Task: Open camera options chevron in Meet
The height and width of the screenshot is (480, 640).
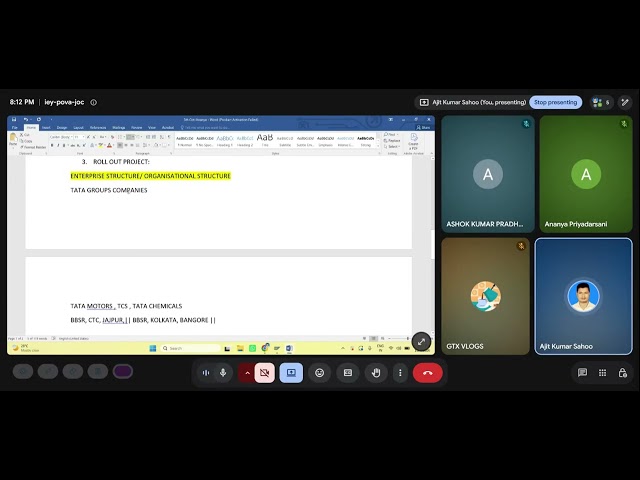Action: click(x=247, y=373)
